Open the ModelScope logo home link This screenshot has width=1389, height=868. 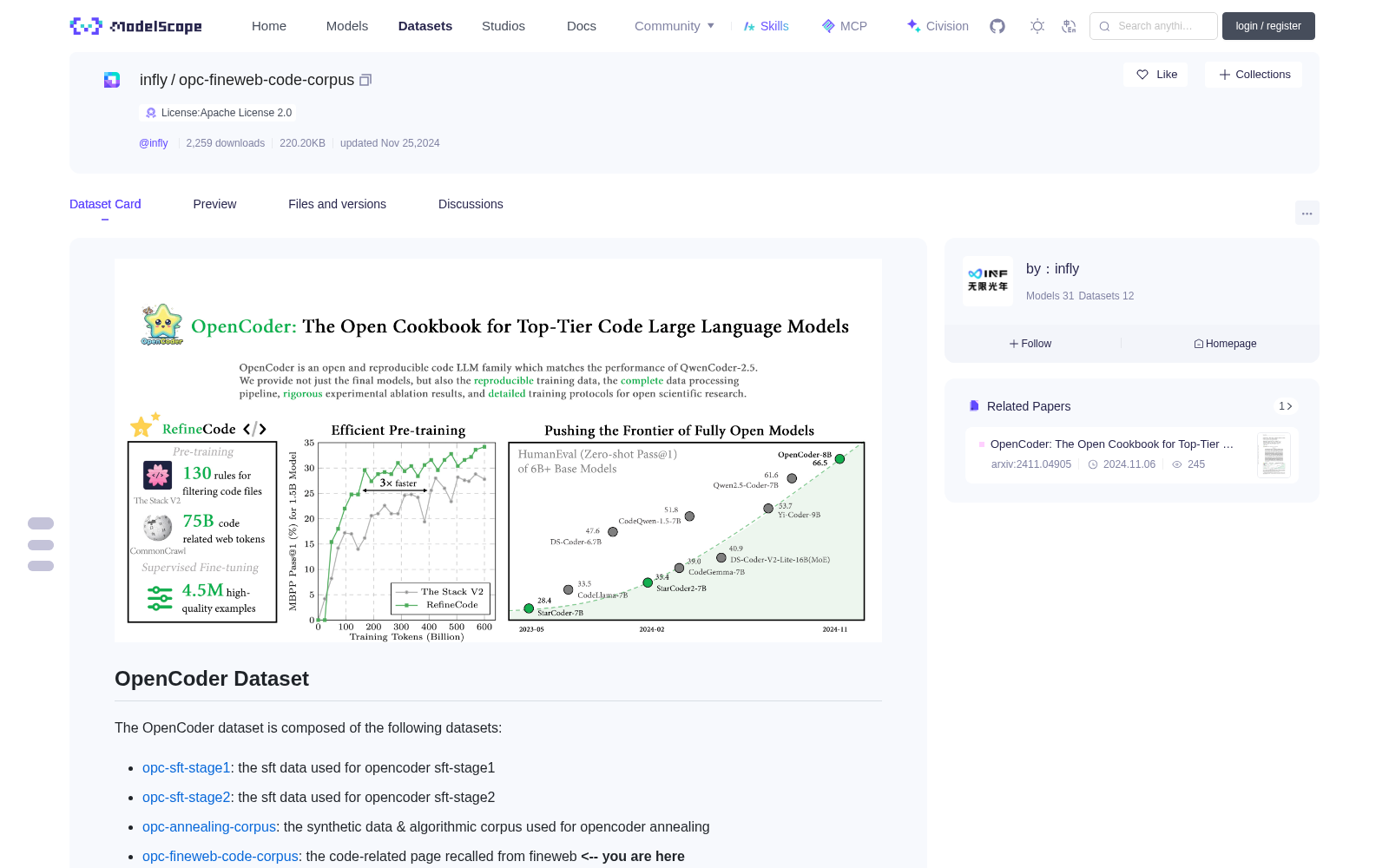click(x=135, y=26)
